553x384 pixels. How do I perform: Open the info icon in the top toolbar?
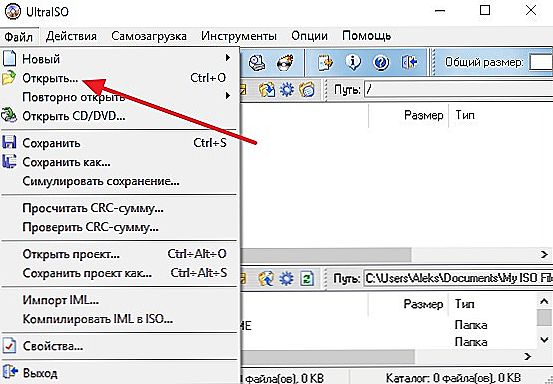point(353,63)
